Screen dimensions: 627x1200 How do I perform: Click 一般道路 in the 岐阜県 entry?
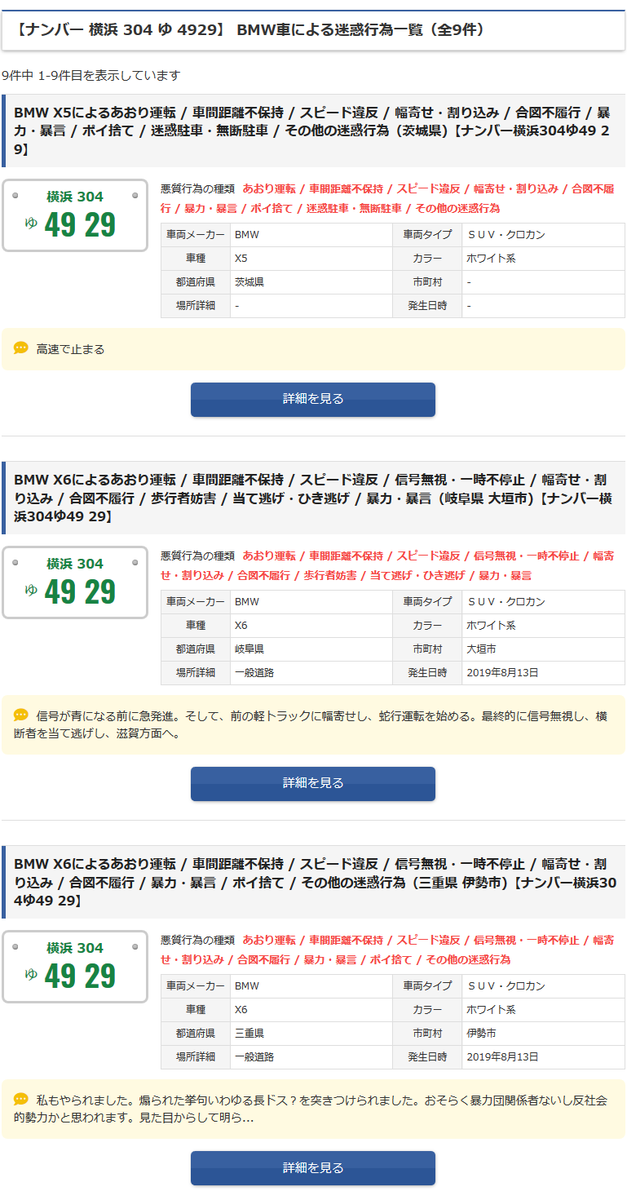point(254,673)
